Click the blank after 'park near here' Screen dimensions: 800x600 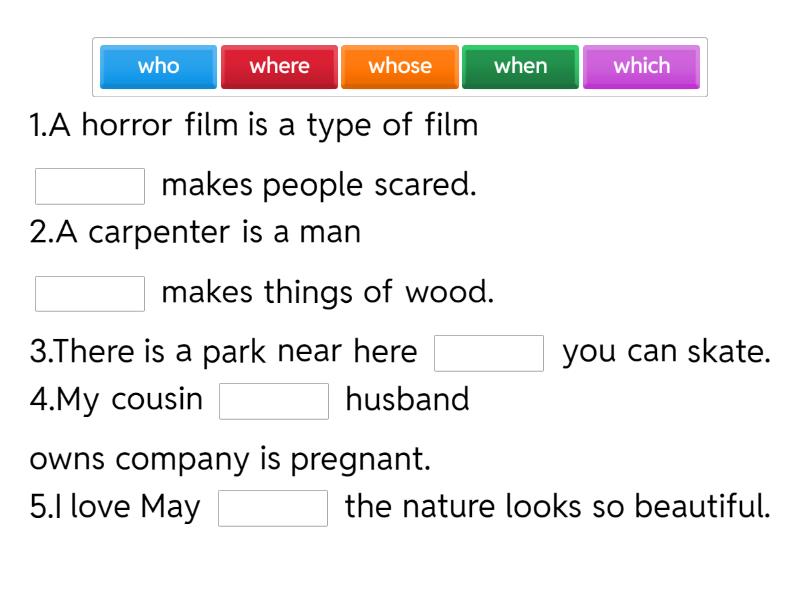(489, 353)
